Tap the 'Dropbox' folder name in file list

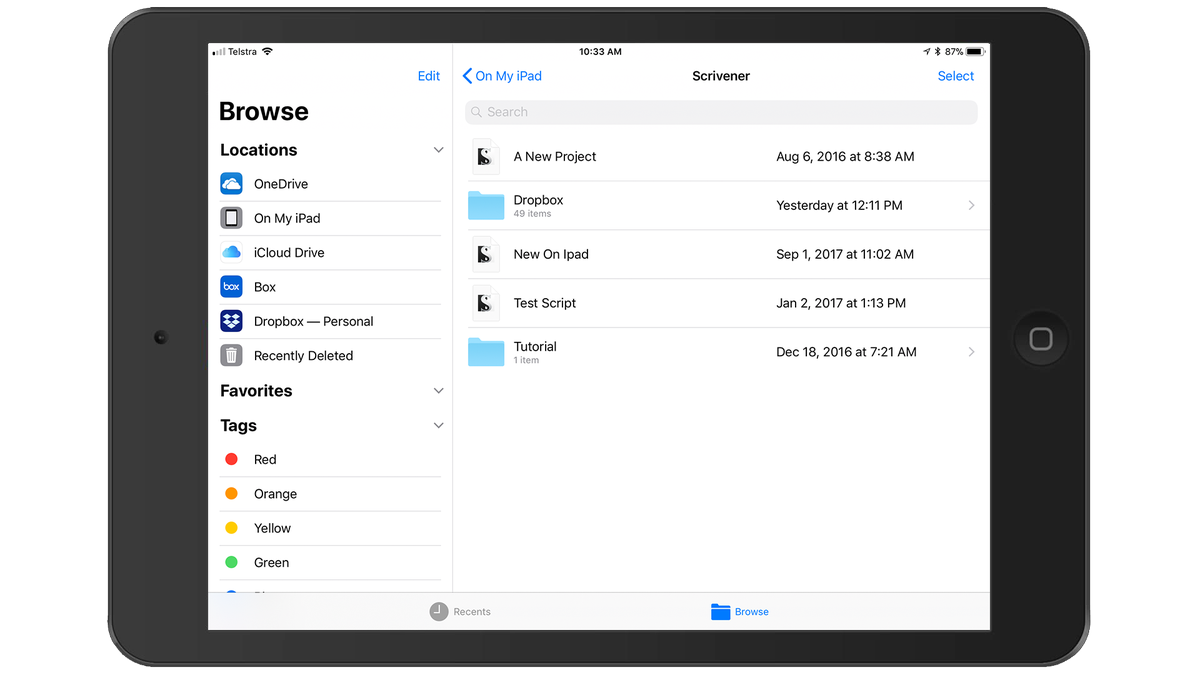539,200
